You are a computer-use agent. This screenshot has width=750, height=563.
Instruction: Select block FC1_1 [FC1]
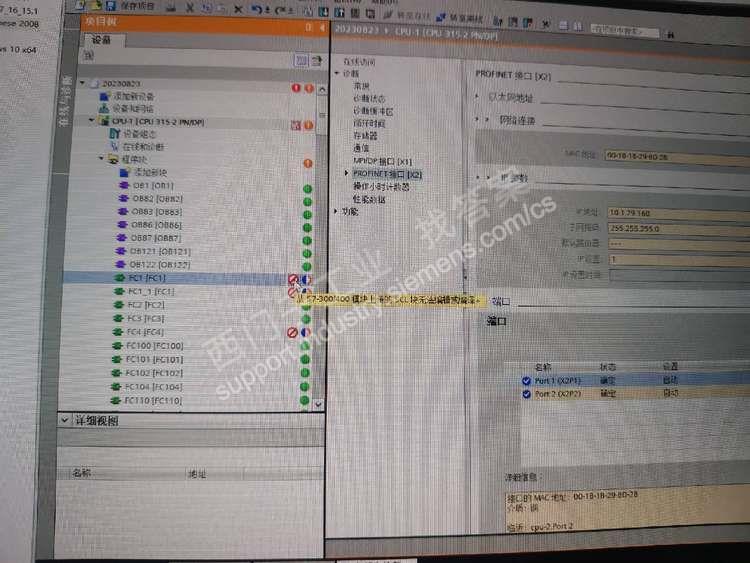coord(144,291)
